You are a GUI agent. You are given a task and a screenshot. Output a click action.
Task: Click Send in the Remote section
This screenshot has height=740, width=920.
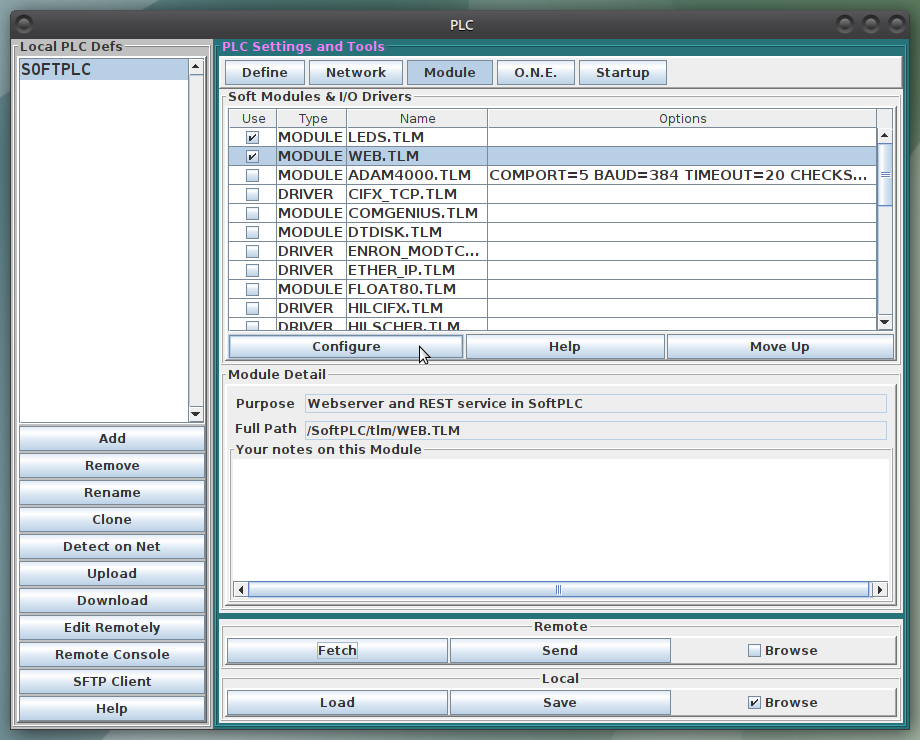(560, 651)
